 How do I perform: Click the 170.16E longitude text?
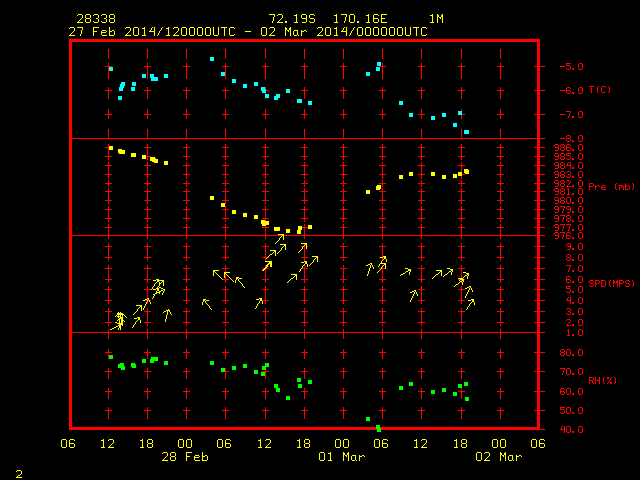click(360, 19)
